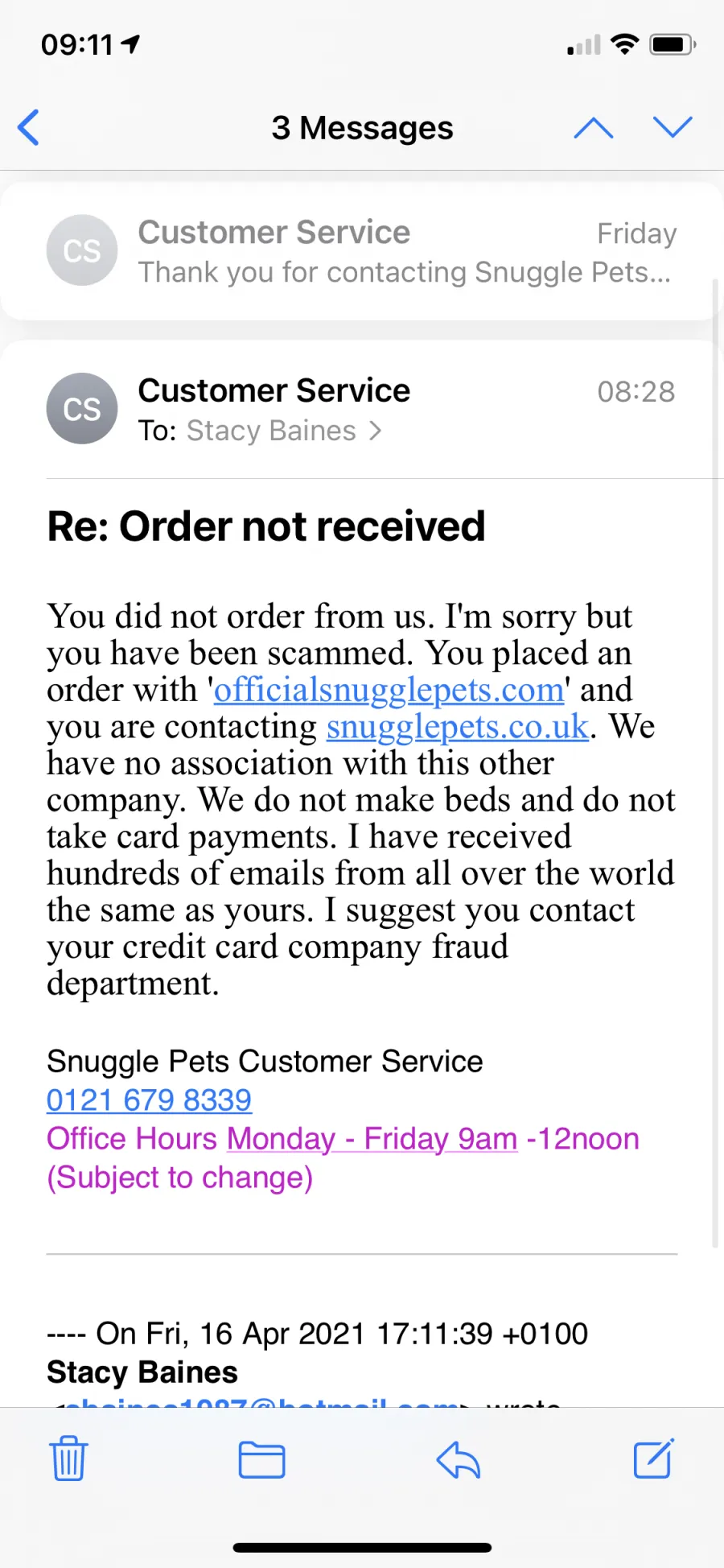Expand the collapsed Friday Customer Service message
Image resolution: width=724 pixels, height=1568 pixels.
pyautogui.click(x=361, y=251)
